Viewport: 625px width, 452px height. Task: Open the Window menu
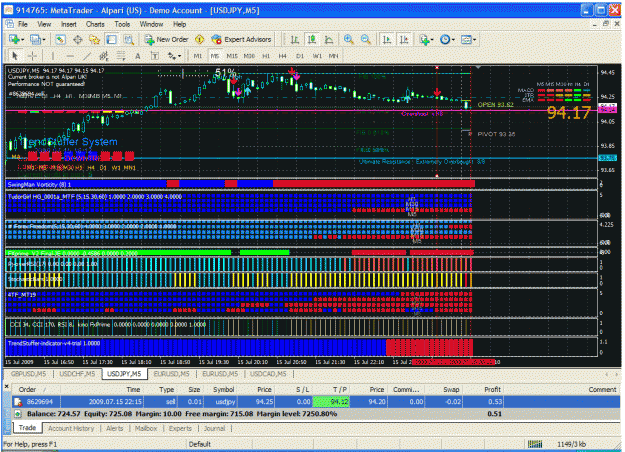pos(151,24)
